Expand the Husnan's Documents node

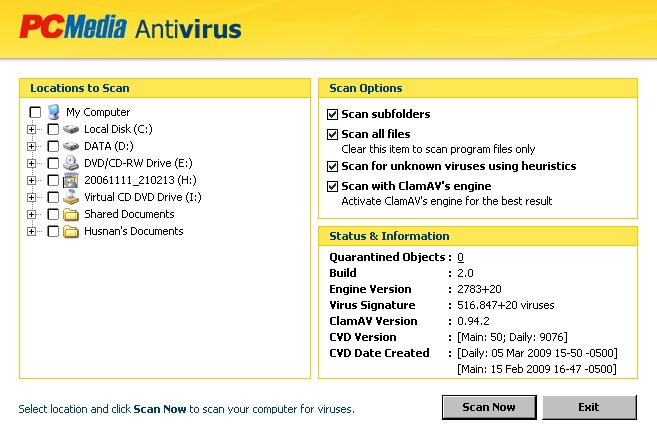tap(31, 231)
